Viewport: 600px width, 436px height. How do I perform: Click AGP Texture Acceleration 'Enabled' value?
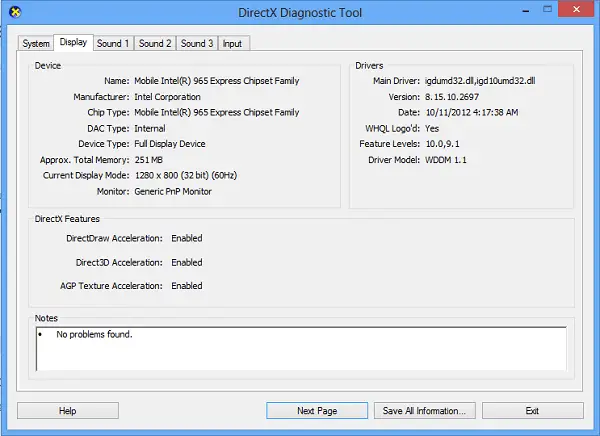[187, 286]
